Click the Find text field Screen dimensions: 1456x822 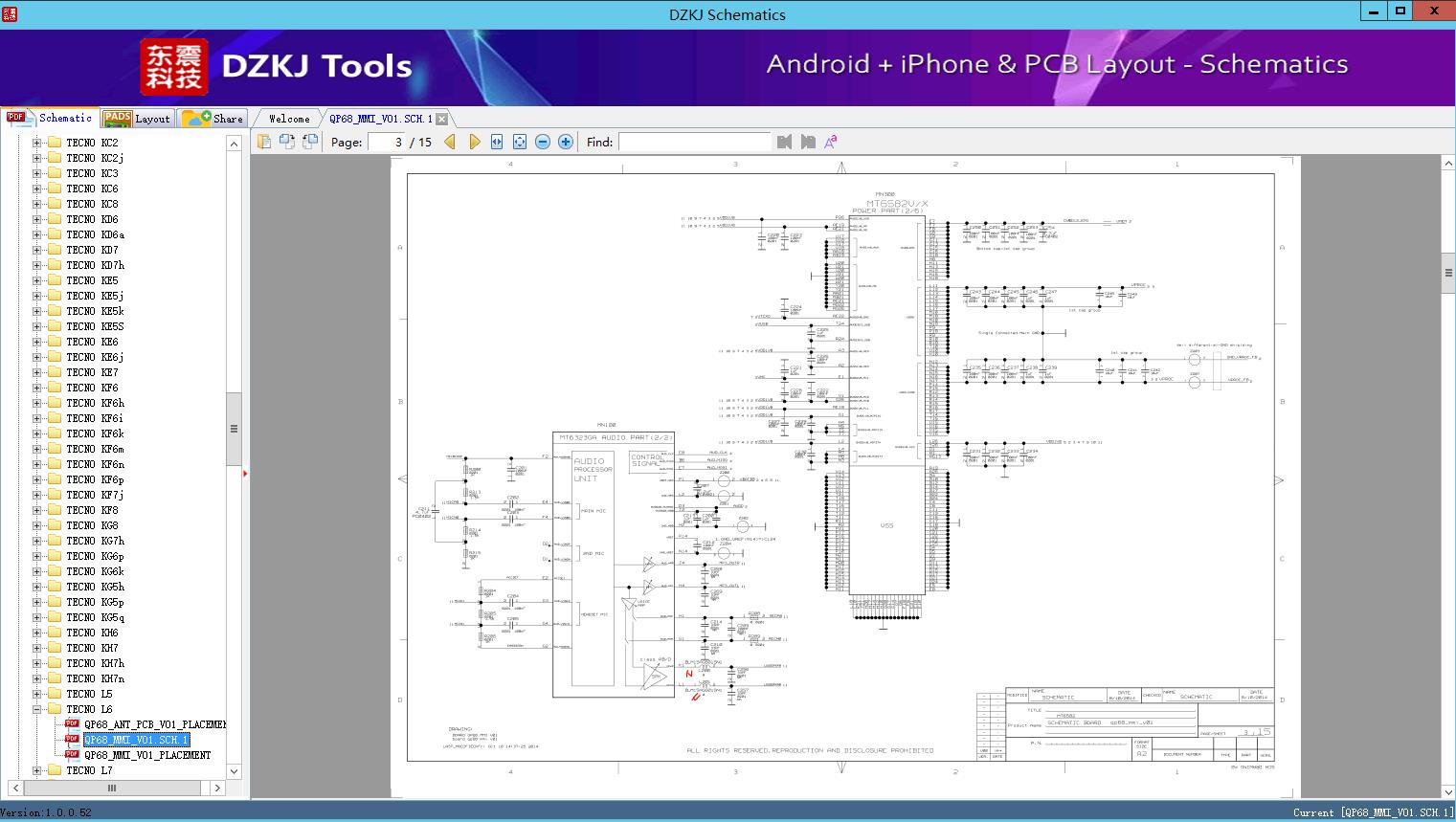pyautogui.click(x=694, y=142)
